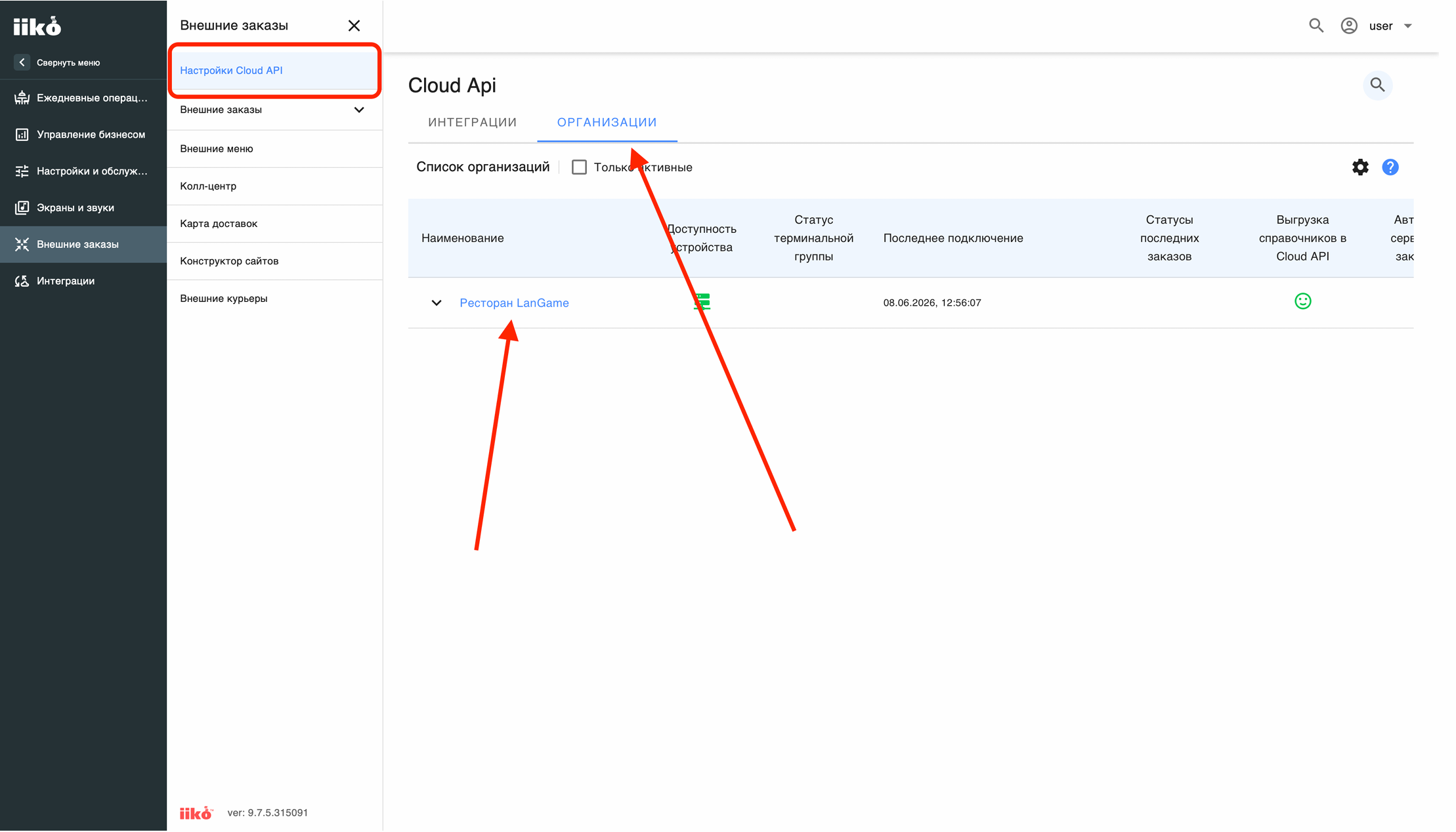Click the green device availability server icon
The image size is (1456, 832).
[x=702, y=302]
